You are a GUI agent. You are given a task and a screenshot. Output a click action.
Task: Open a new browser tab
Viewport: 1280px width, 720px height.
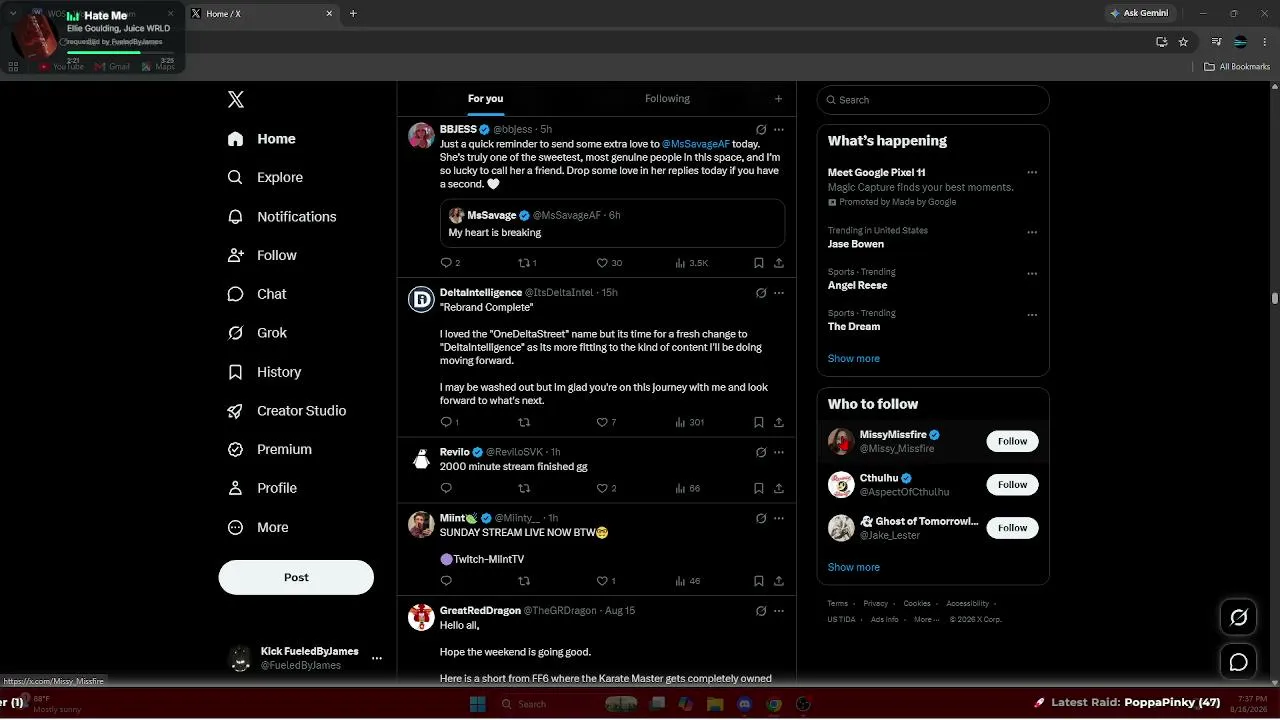click(353, 14)
